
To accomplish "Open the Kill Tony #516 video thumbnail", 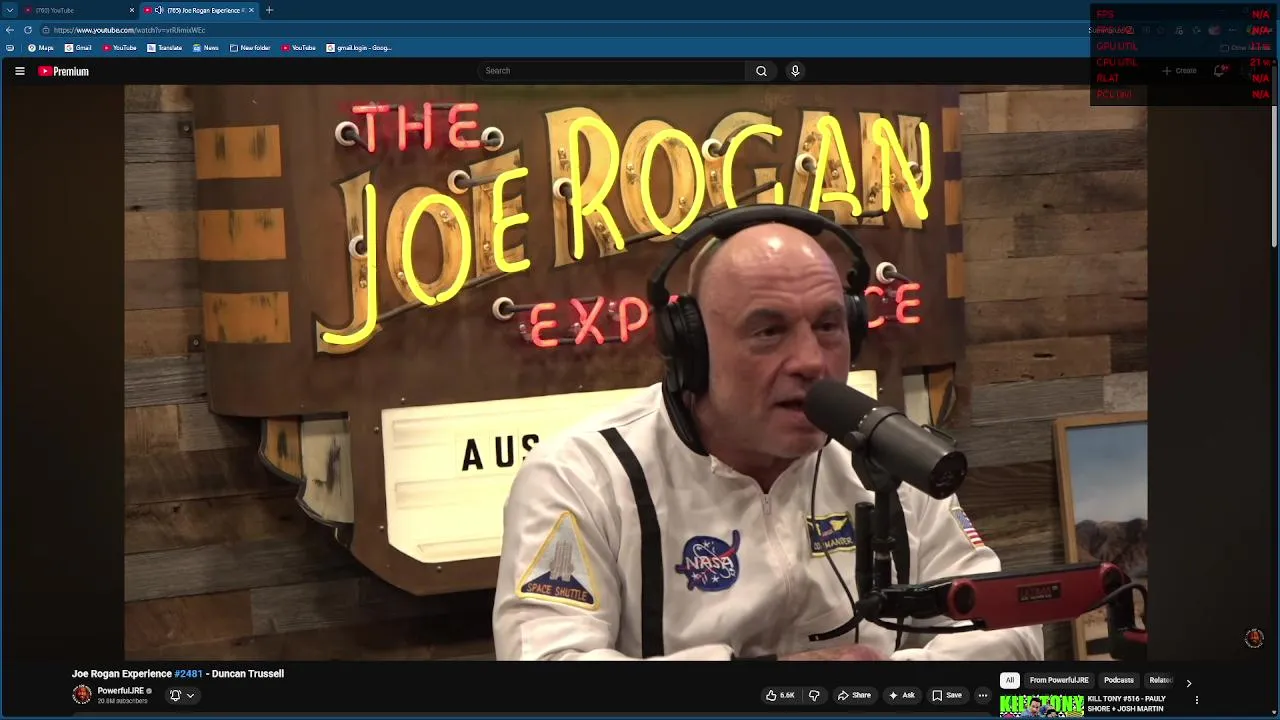I will pyautogui.click(x=1041, y=706).
